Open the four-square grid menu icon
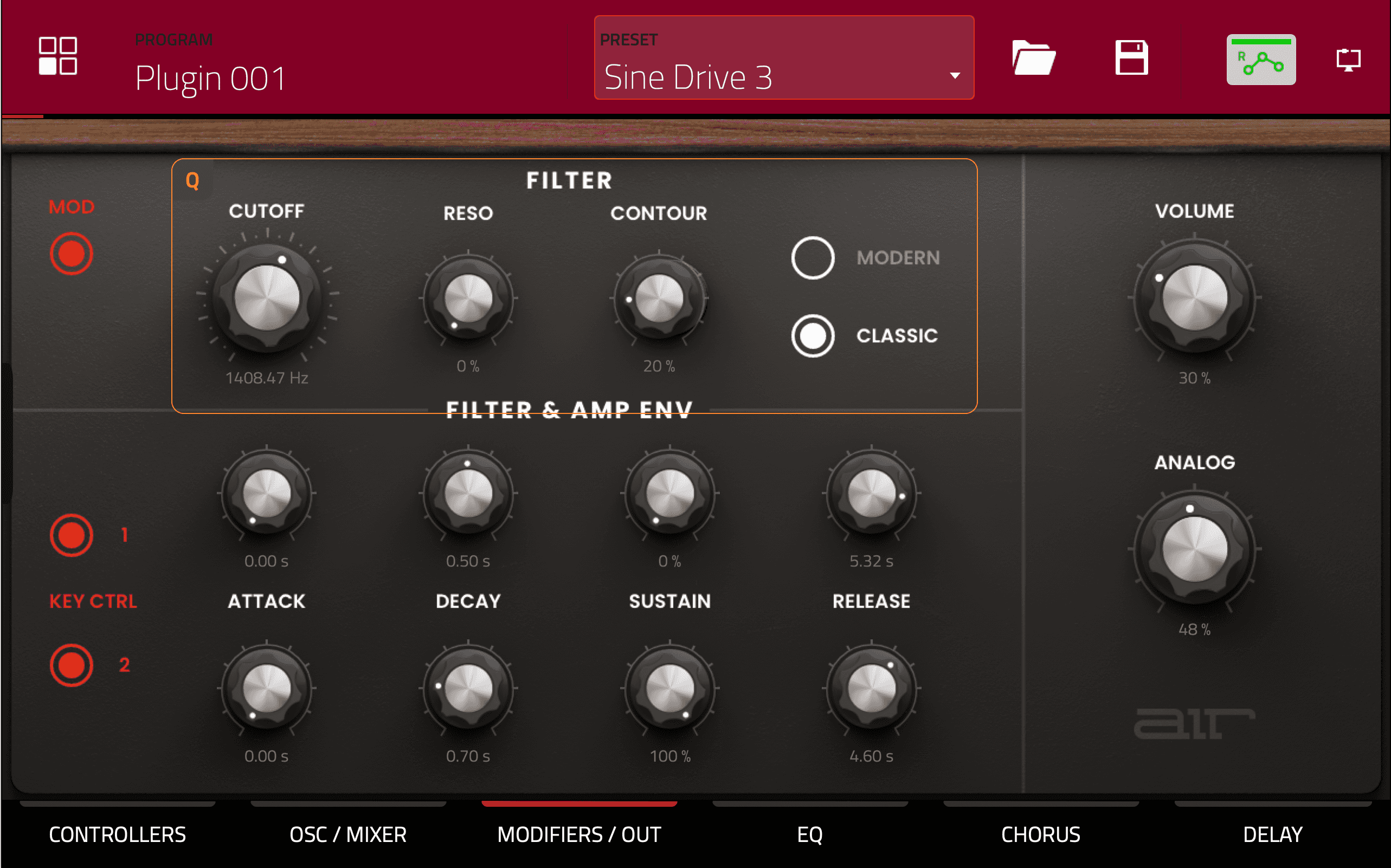This screenshot has width=1391, height=868. tap(57, 56)
